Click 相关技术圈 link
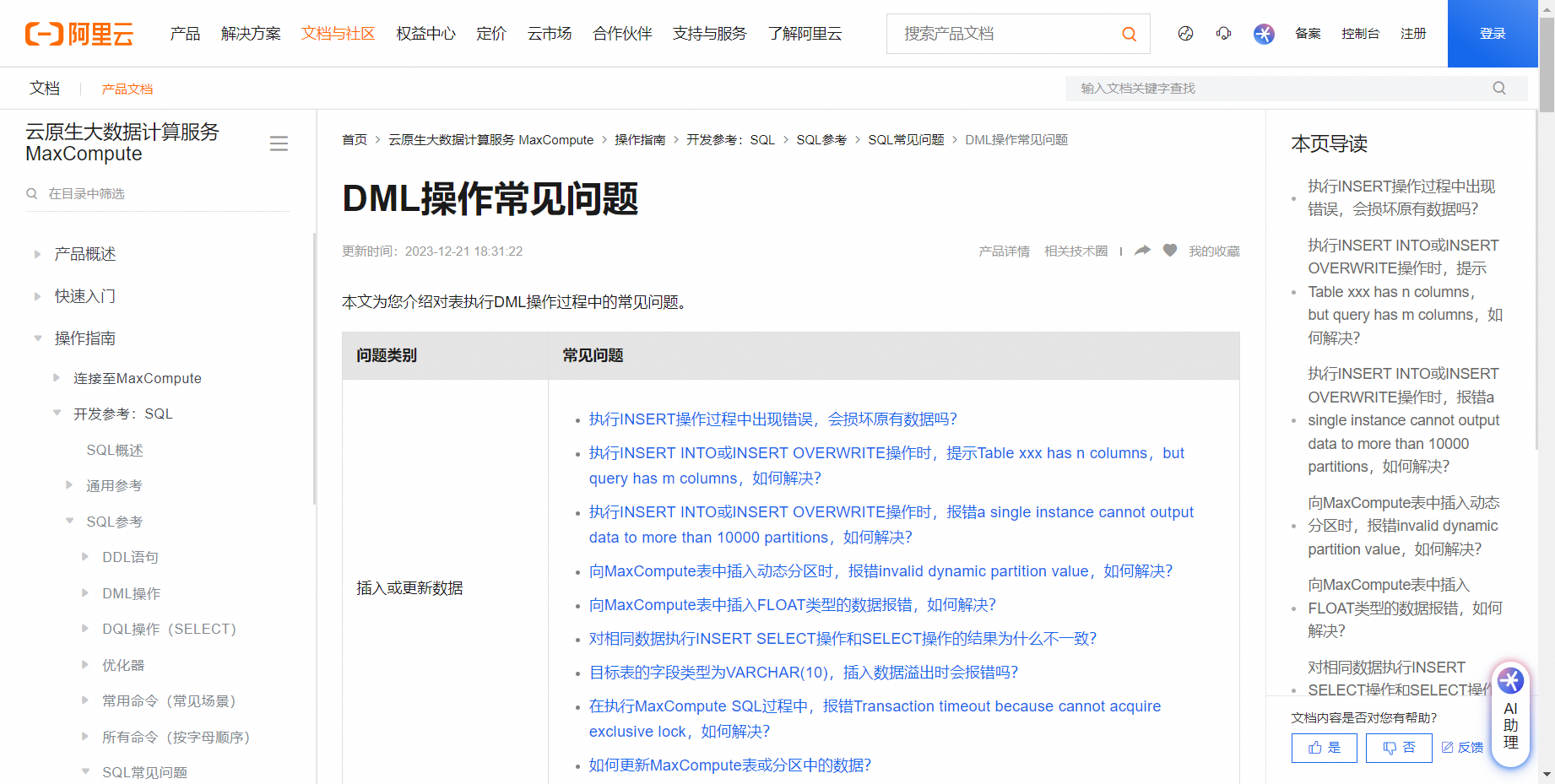Screen dimensions: 1555x784 tap(1075, 251)
